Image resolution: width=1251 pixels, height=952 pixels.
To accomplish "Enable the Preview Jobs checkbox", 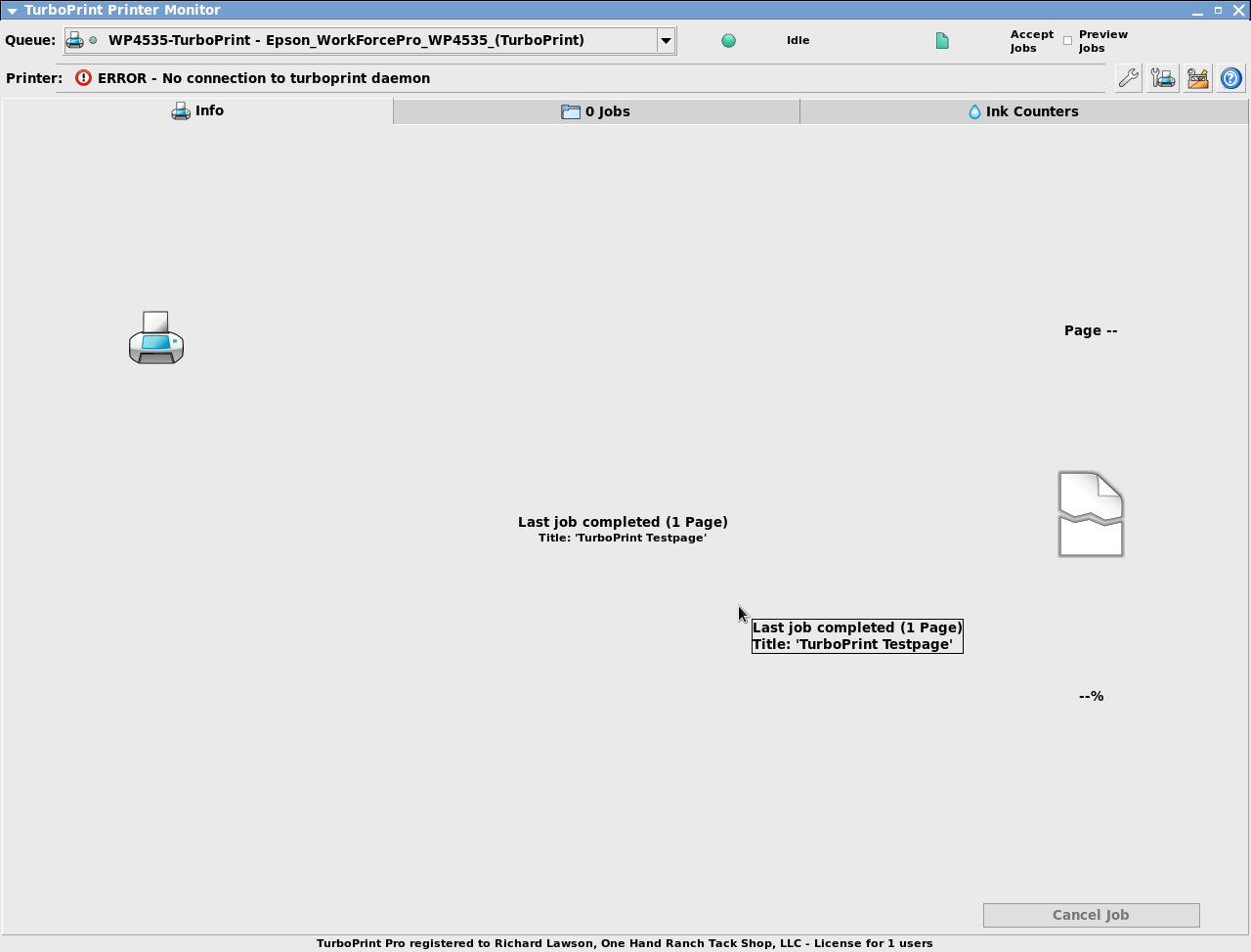I will point(1067,41).
